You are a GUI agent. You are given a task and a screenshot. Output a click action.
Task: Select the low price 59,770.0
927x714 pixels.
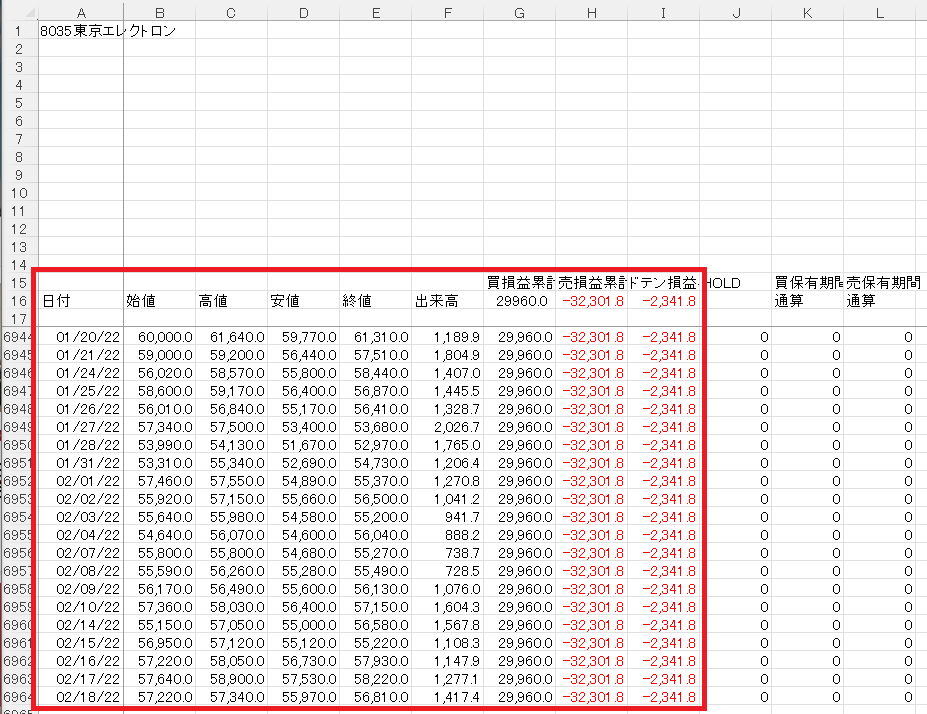pyautogui.click(x=304, y=337)
